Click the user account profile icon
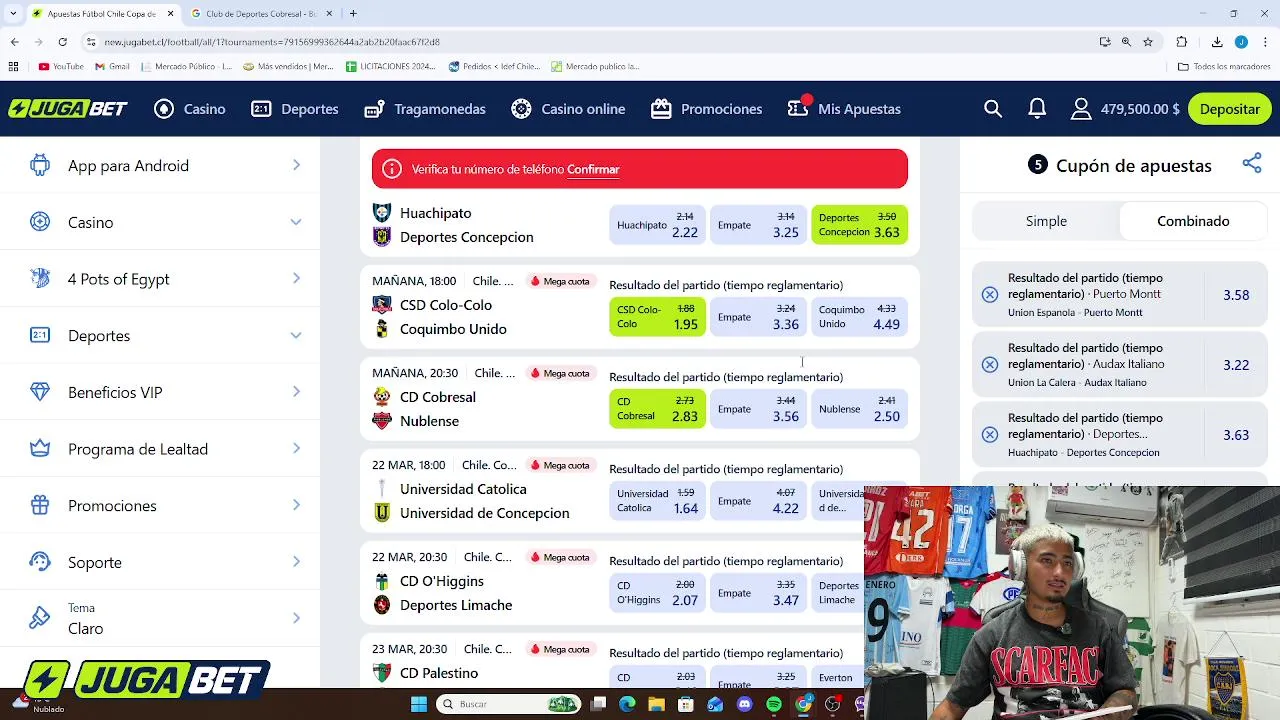The image size is (1280, 720). point(1081,109)
